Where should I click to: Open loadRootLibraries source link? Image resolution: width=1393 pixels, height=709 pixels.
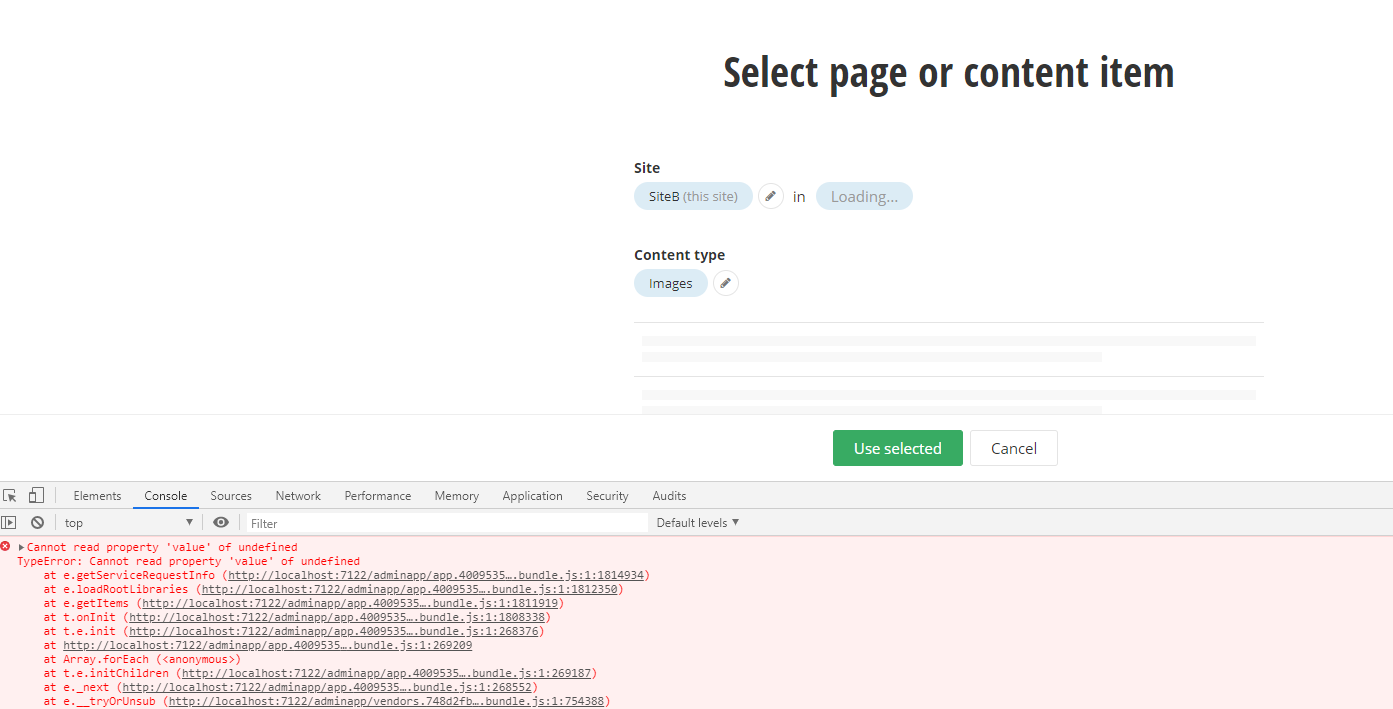point(409,590)
